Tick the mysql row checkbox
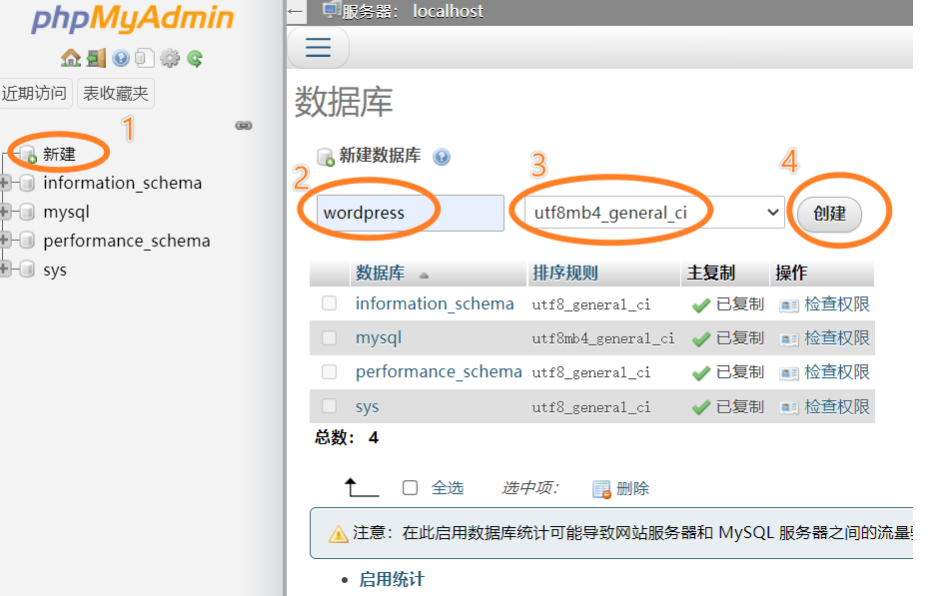 click(x=329, y=338)
